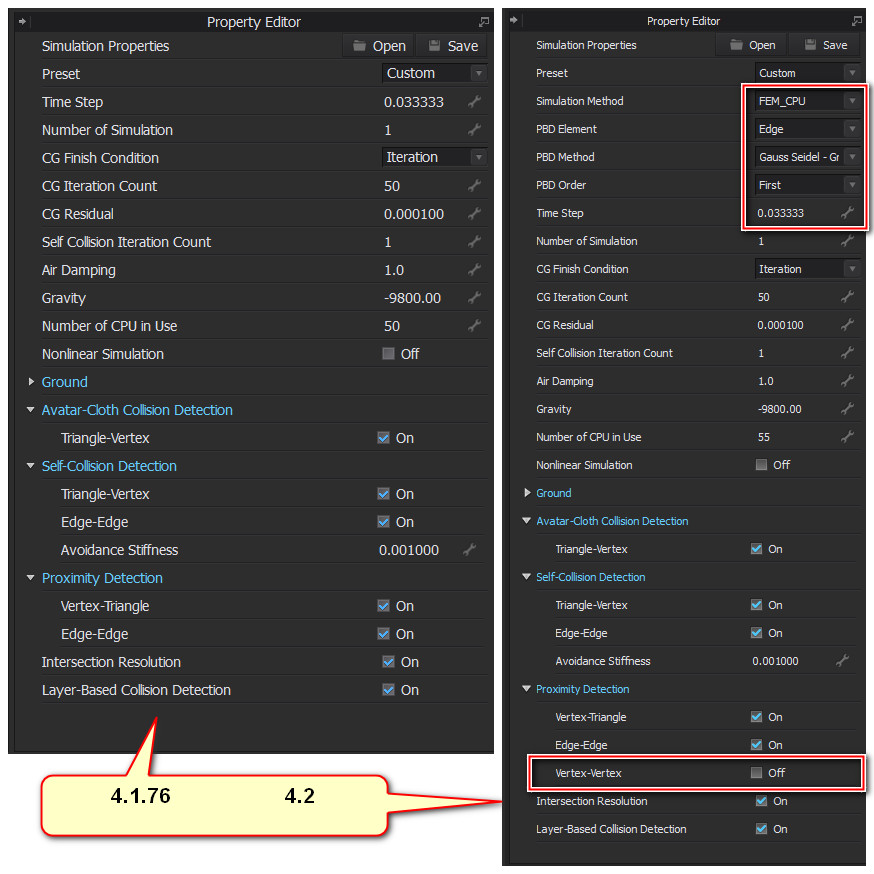This screenshot has width=874, height=874.
Task: Click the Open button in the left panel
Action: tap(379, 46)
